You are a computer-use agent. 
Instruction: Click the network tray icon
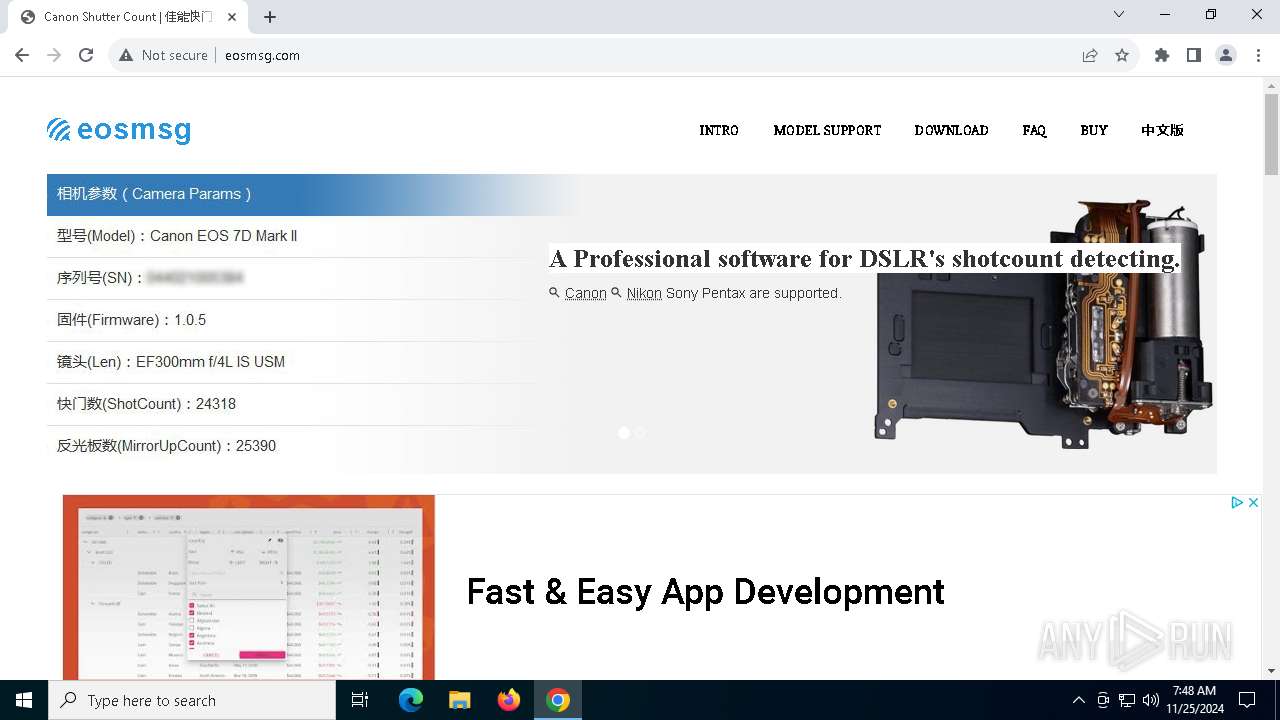point(1127,700)
